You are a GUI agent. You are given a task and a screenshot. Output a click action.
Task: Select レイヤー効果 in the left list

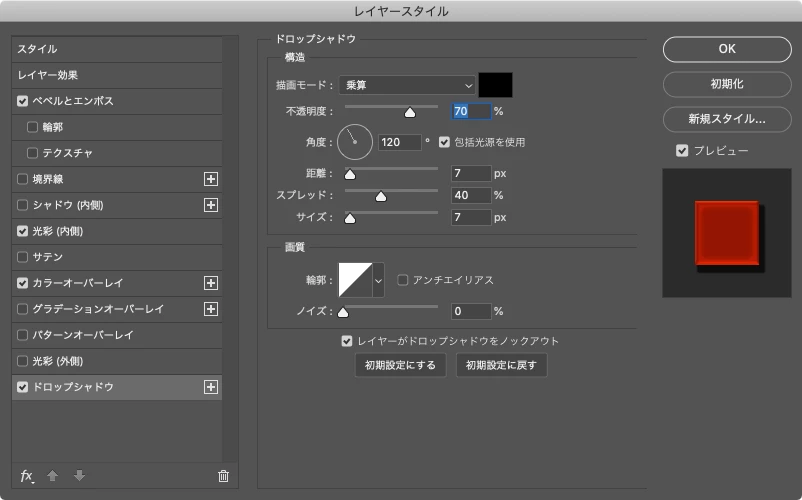coord(117,75)
